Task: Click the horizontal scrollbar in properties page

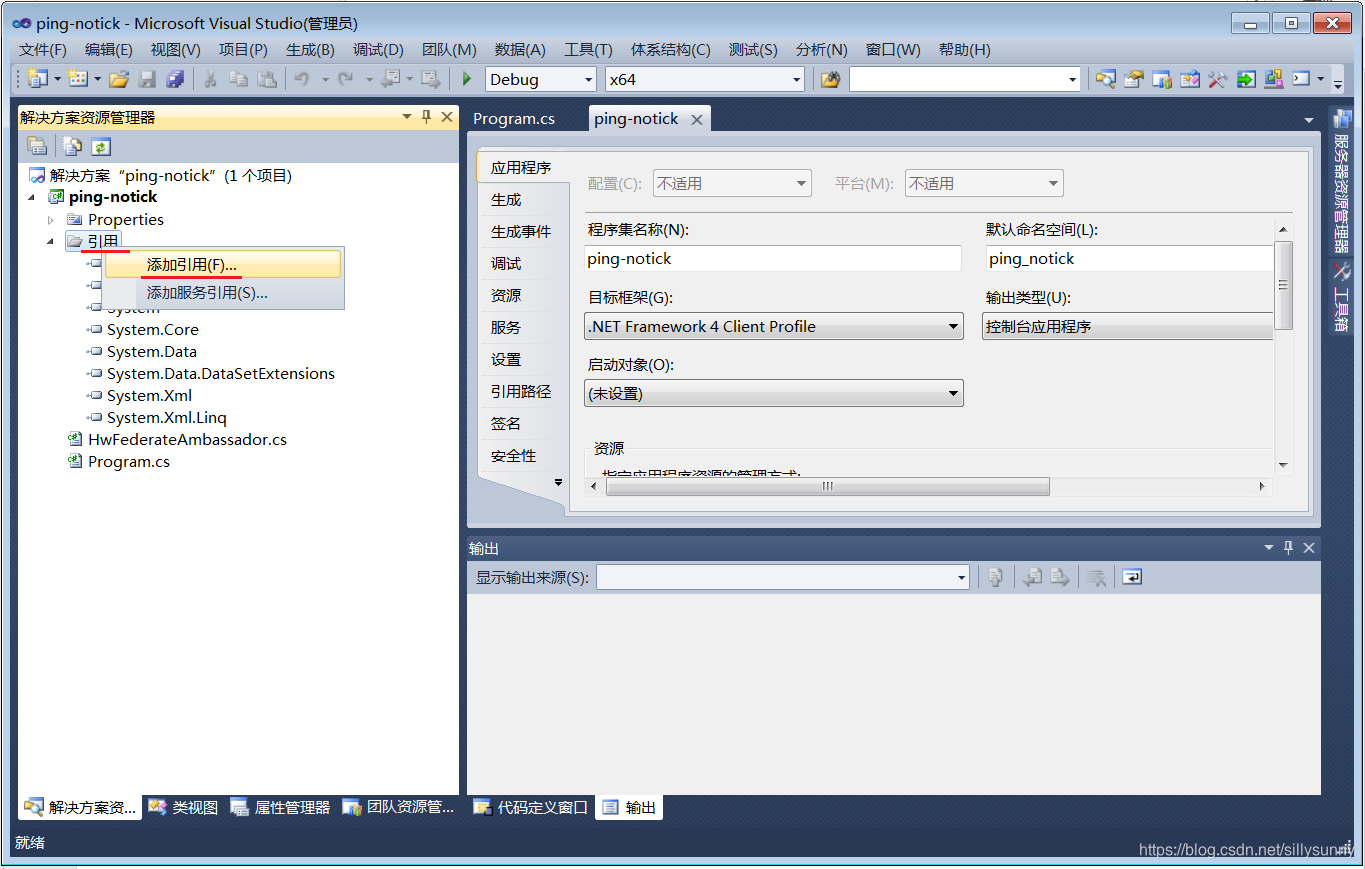Action: tap(827, 486)
